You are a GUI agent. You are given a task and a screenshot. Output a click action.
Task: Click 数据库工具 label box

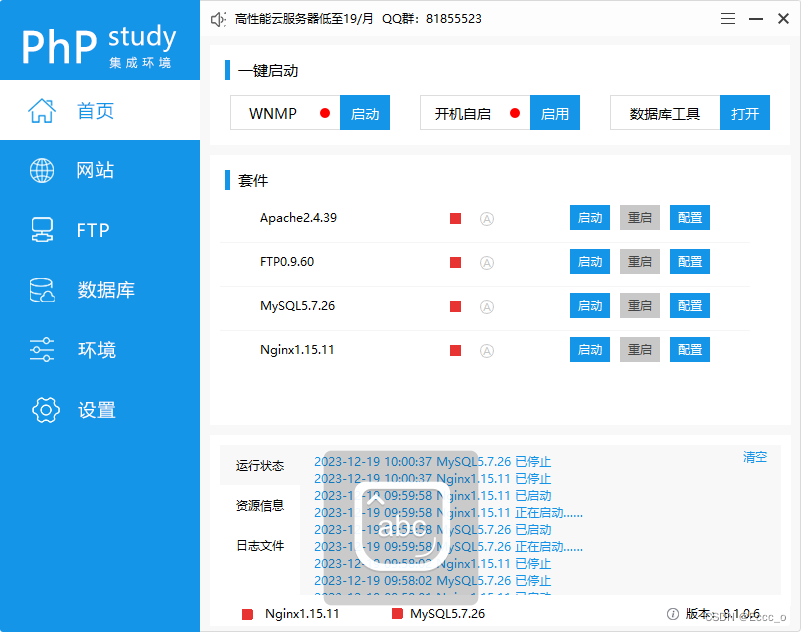pyautogui.click(x=665, y=113)
